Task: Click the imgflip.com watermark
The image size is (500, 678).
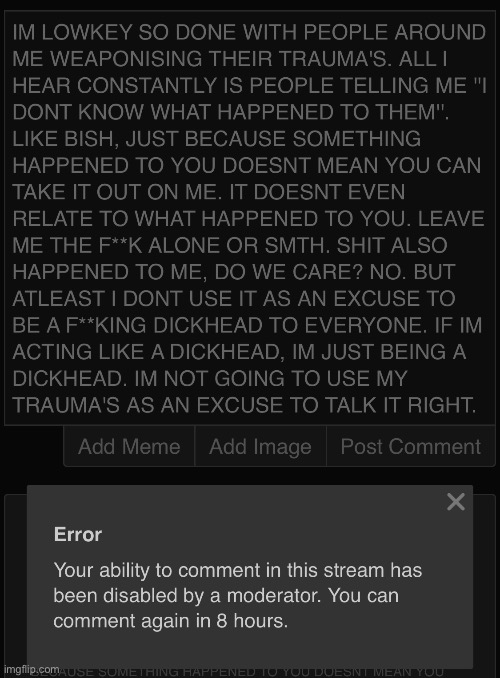Action: [x=32, y=669]
